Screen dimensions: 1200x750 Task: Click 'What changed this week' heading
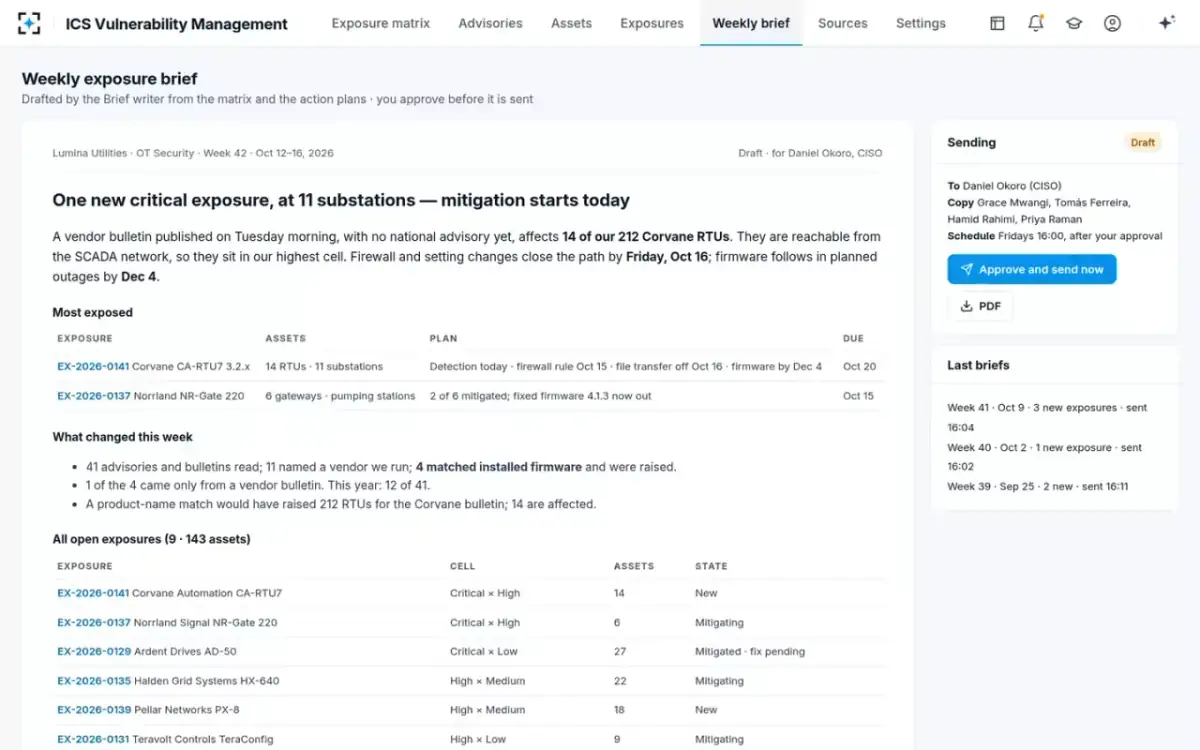pos(122,437)
